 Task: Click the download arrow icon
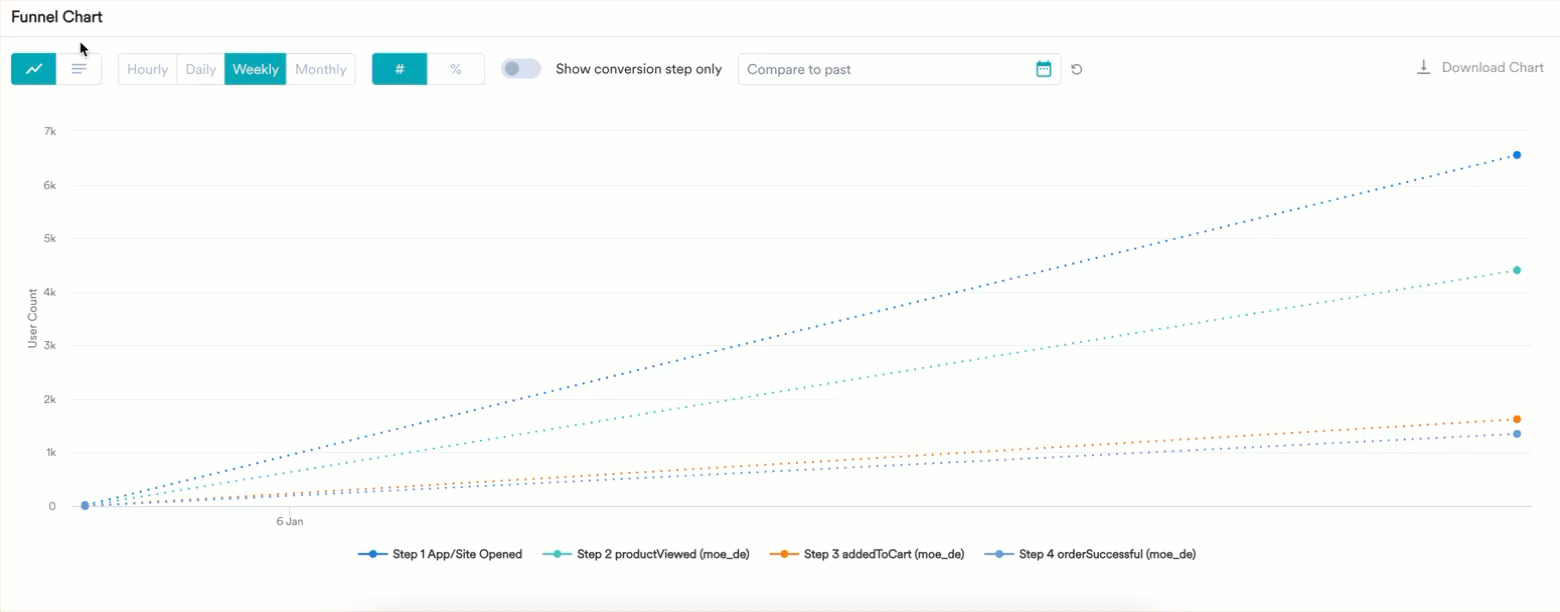(x=1423, y=68)
